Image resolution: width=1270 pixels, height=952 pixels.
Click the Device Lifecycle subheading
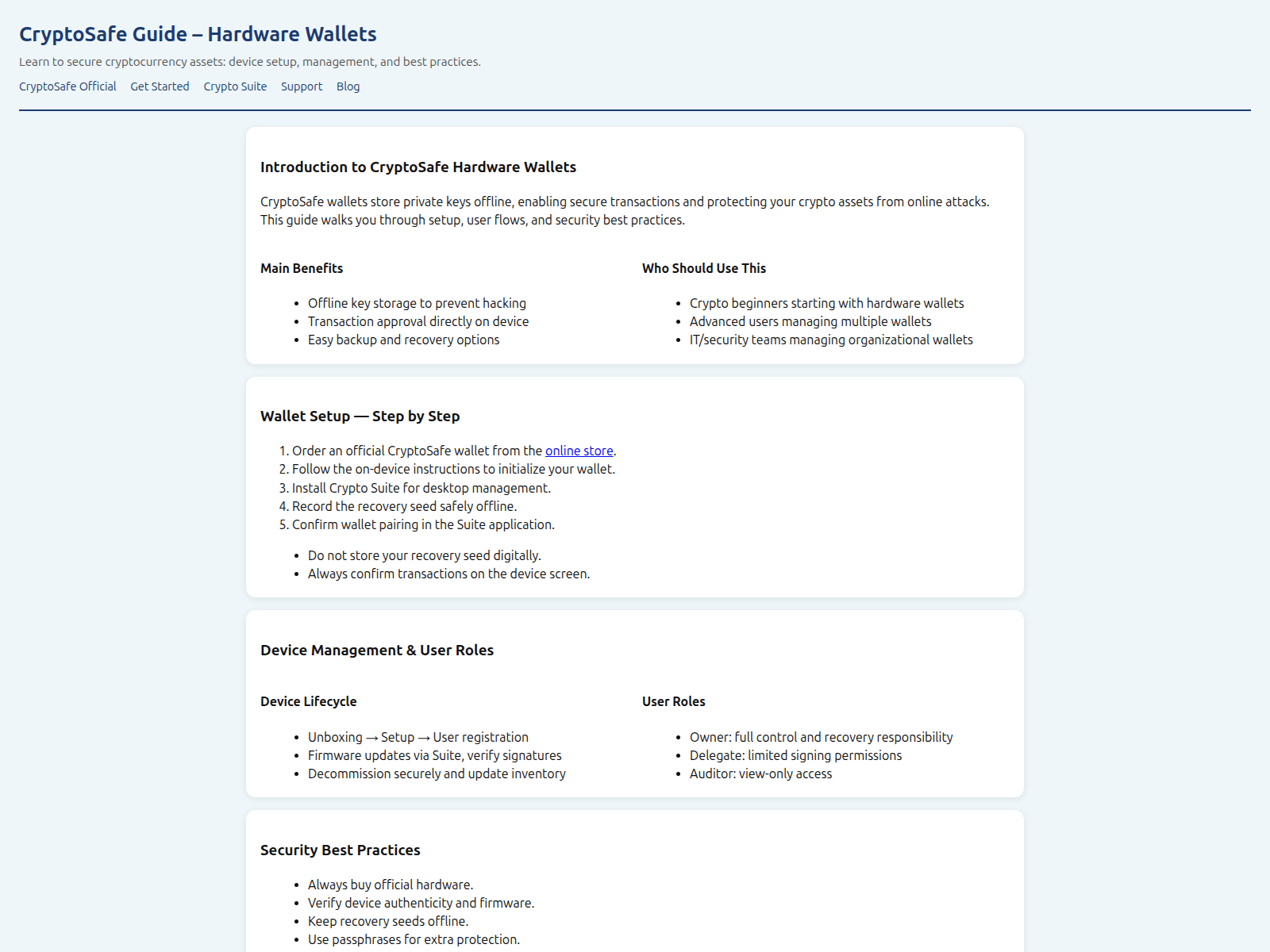click(x=308, y=701)
